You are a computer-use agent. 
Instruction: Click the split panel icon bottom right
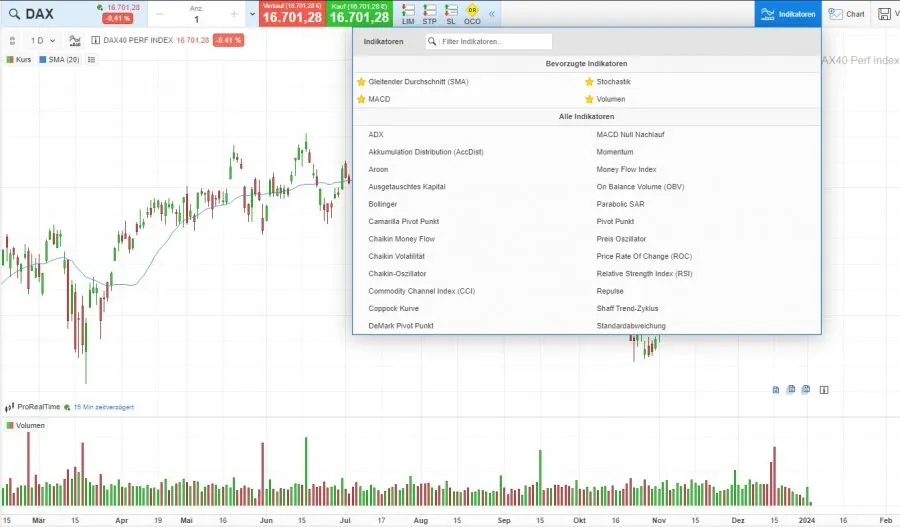[824, 390]
